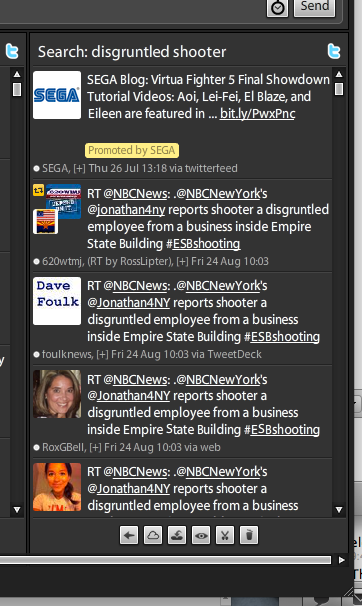The image size is (362, 606).
Task: Expand the [+] on the foulknews tweet
Action: tap(102, 354)
